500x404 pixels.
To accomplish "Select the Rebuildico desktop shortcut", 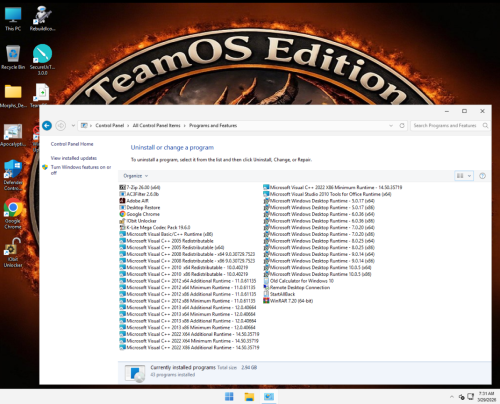I will (x=42, y=19).
